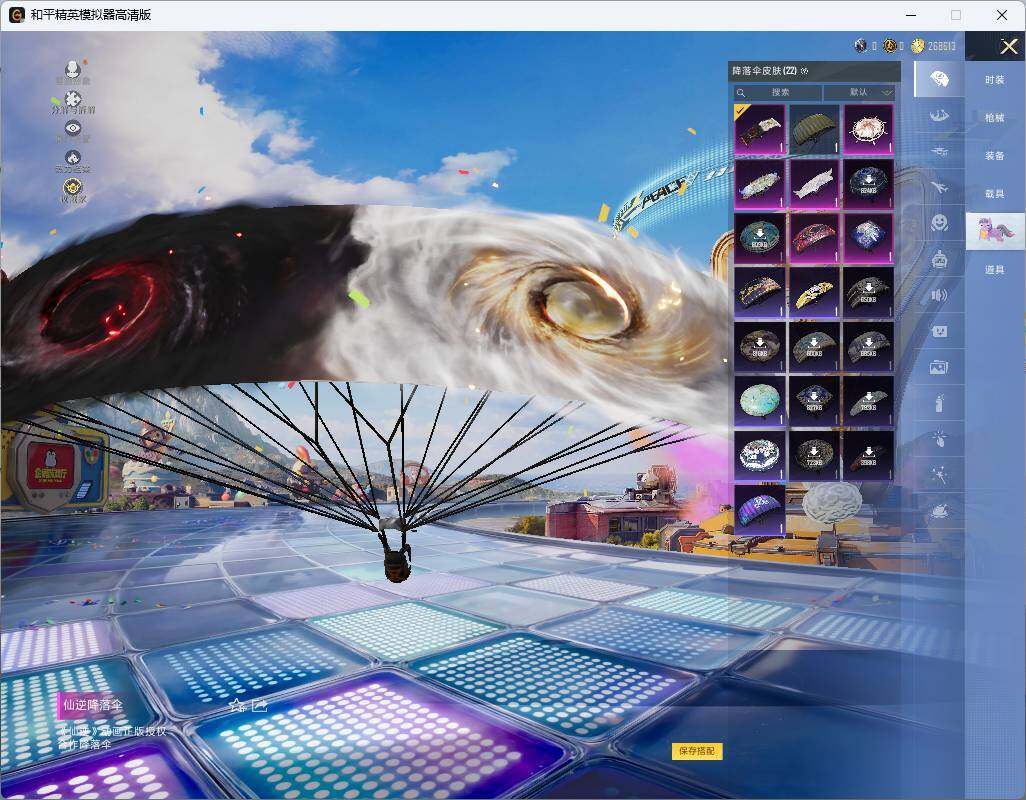1026x800 pixels.
Task: Open the face sticker card subcategory icon
Action: tap(939, 332)
